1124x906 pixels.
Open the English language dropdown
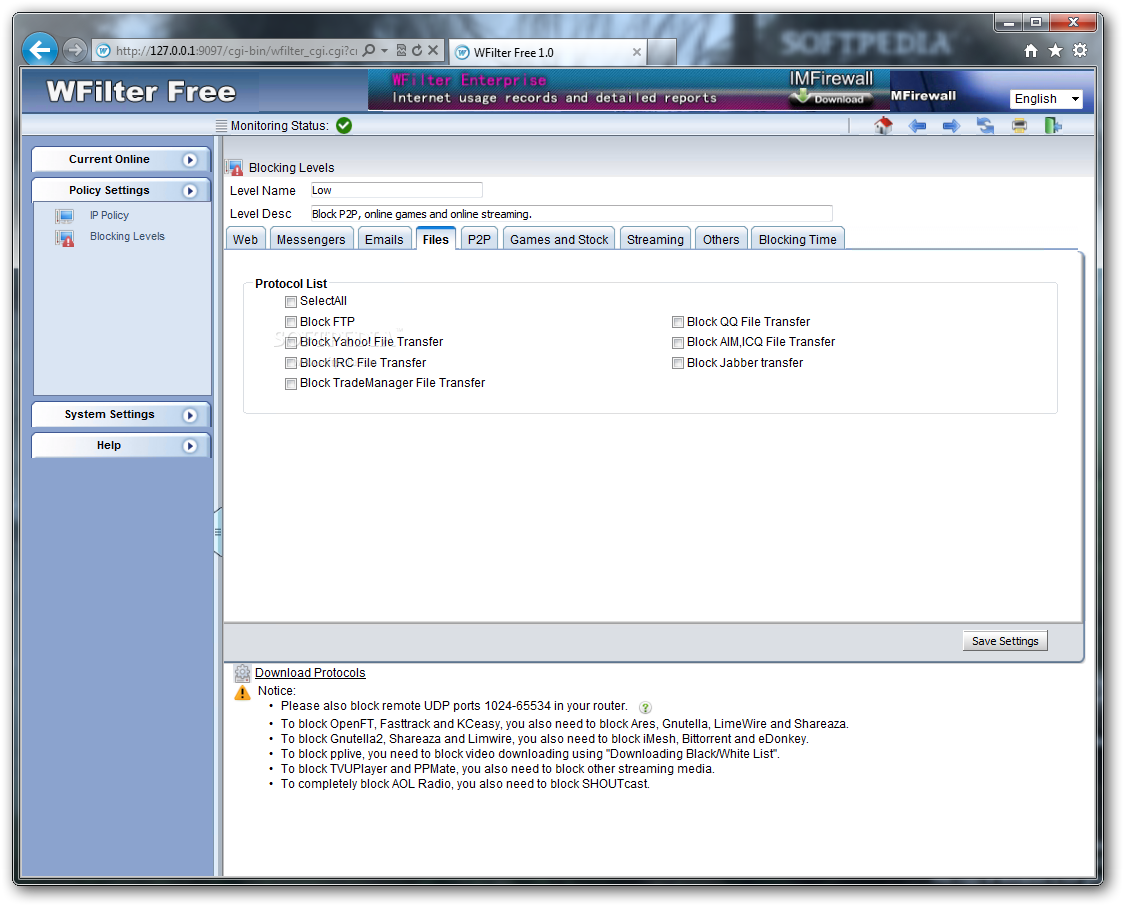(1046, 99)
